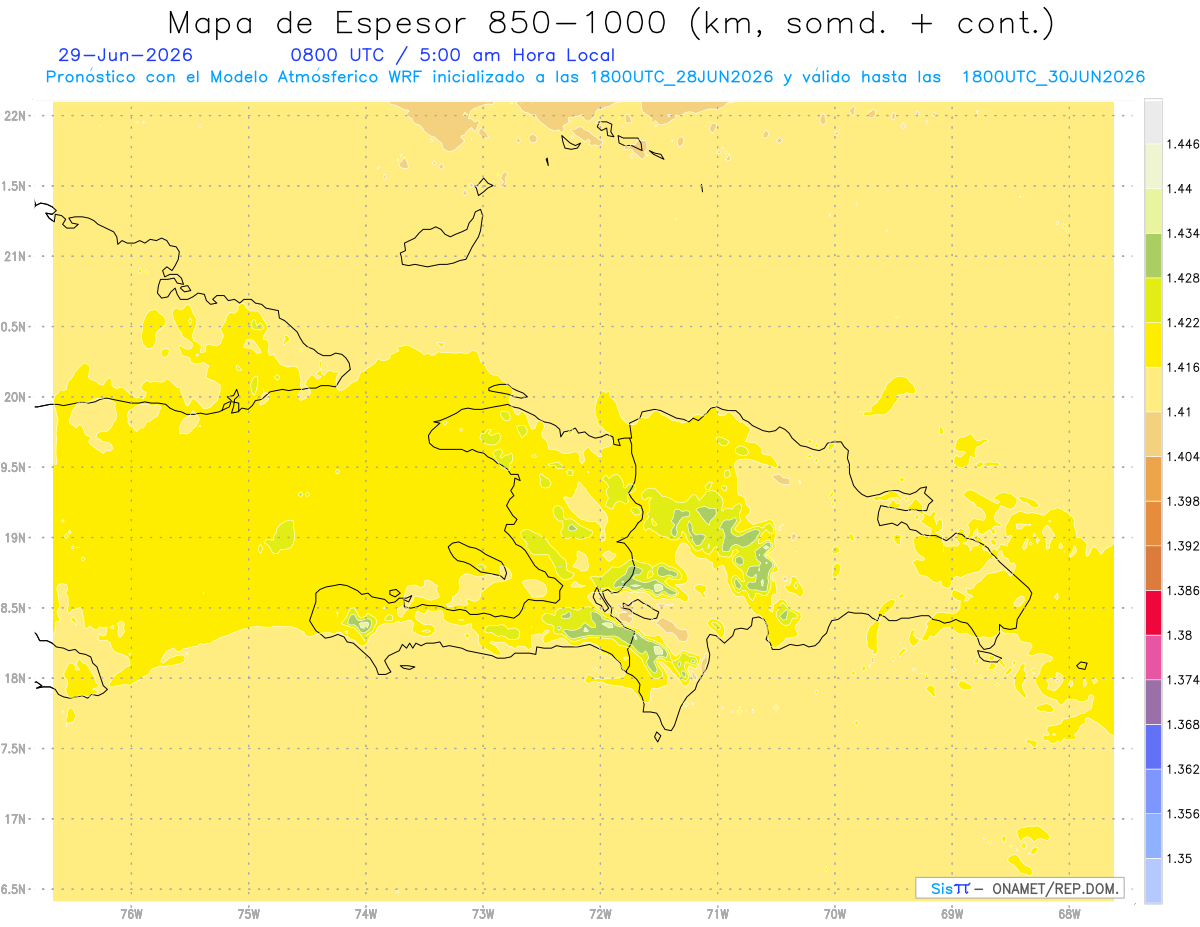Image resolution: width=1200 pixels, height=927 pixels.
Task: Click the "1.398" colorbar value
Action: 1183,501
